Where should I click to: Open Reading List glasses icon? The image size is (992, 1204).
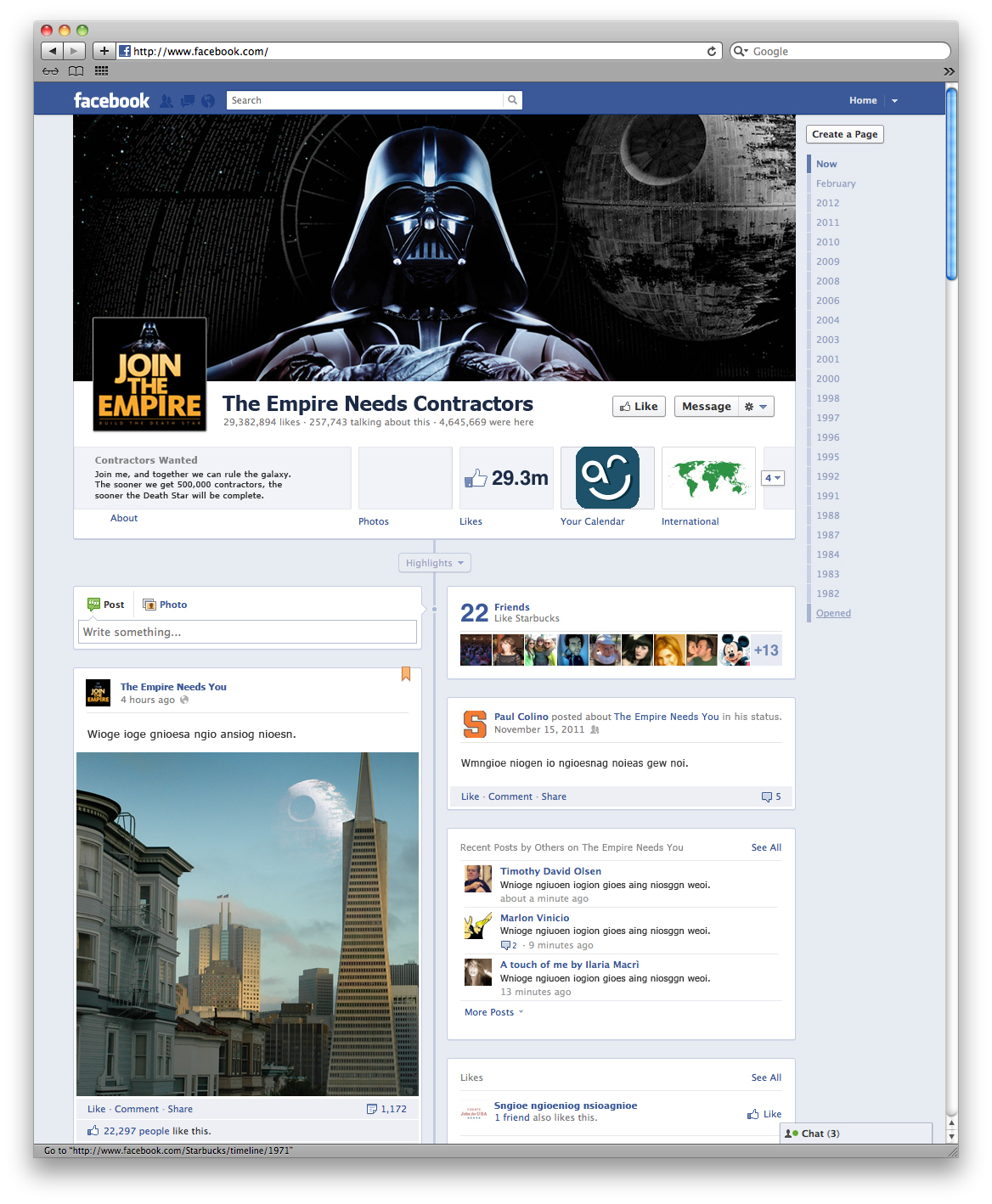[x=51, y=71]
